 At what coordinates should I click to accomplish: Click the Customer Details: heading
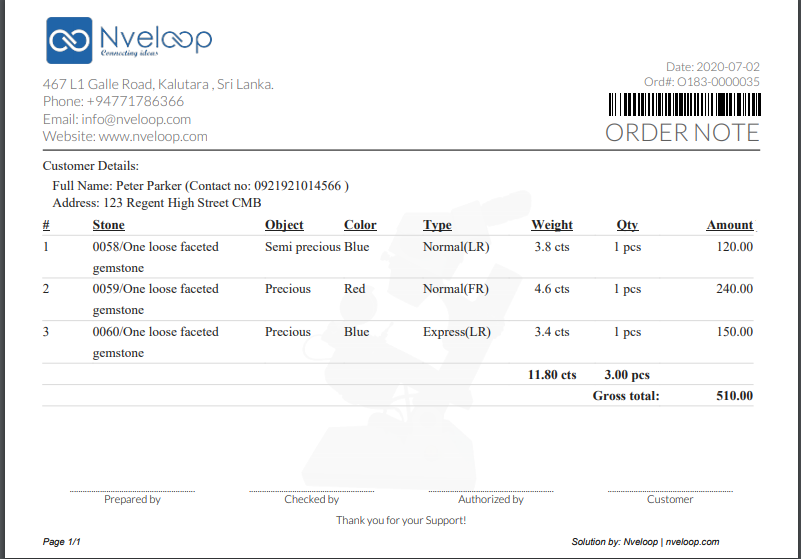pyautogui.click(x=90, y=166)
